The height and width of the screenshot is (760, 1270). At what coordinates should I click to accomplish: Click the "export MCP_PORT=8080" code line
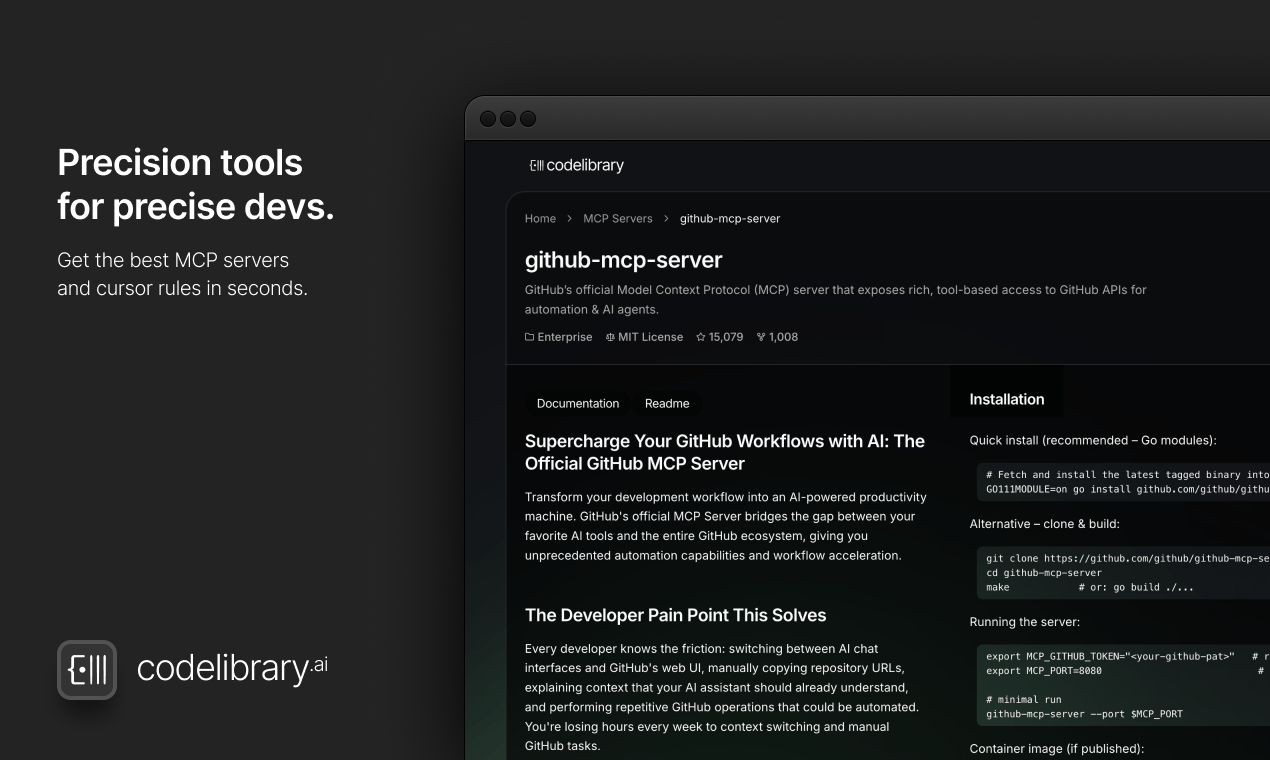click(x=1044, y=671)
